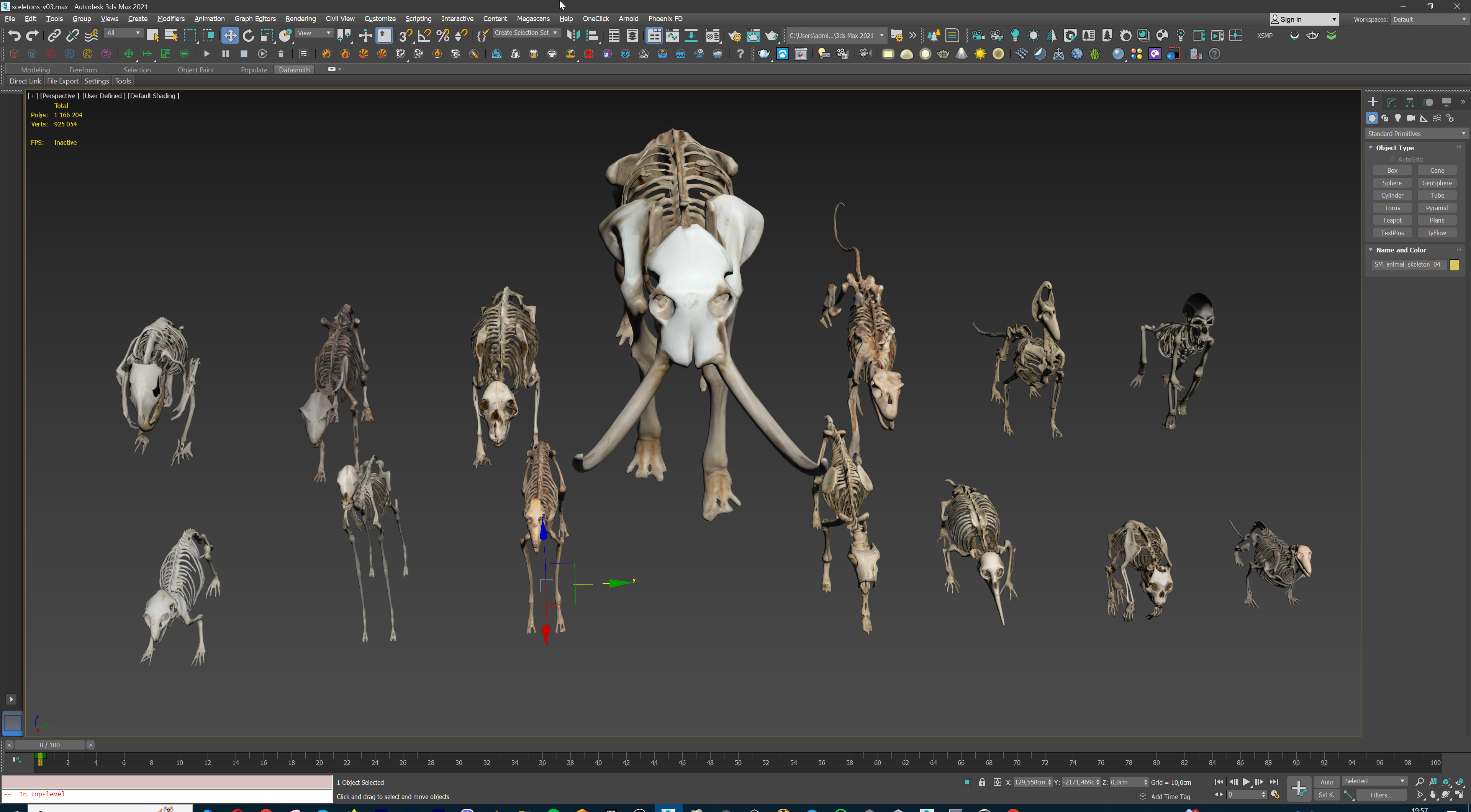Toggle Absolute/Offset transform type-in mode

[x=997, y=782]
